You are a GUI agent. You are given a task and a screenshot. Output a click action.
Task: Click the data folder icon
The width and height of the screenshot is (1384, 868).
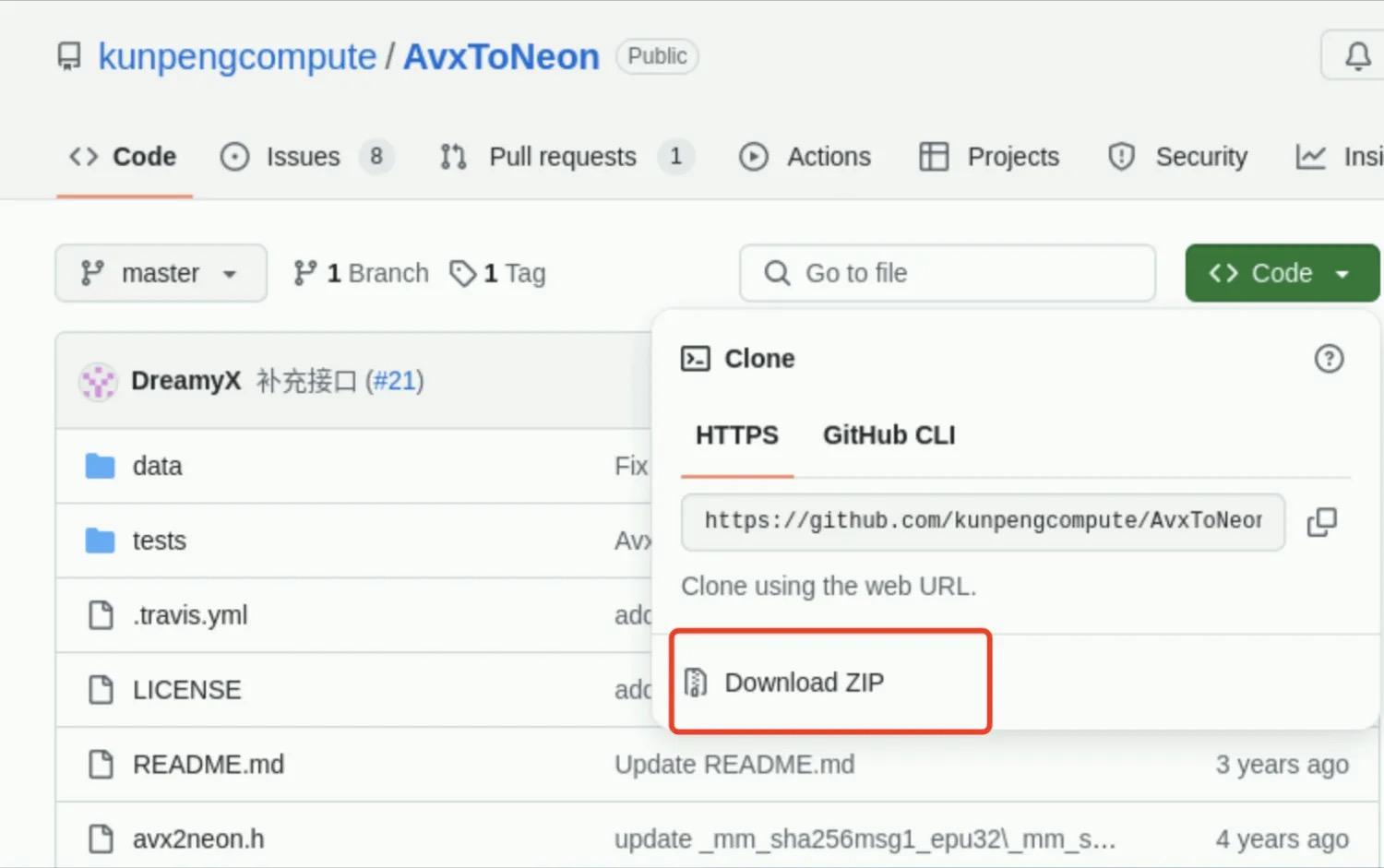coord(100,466)
